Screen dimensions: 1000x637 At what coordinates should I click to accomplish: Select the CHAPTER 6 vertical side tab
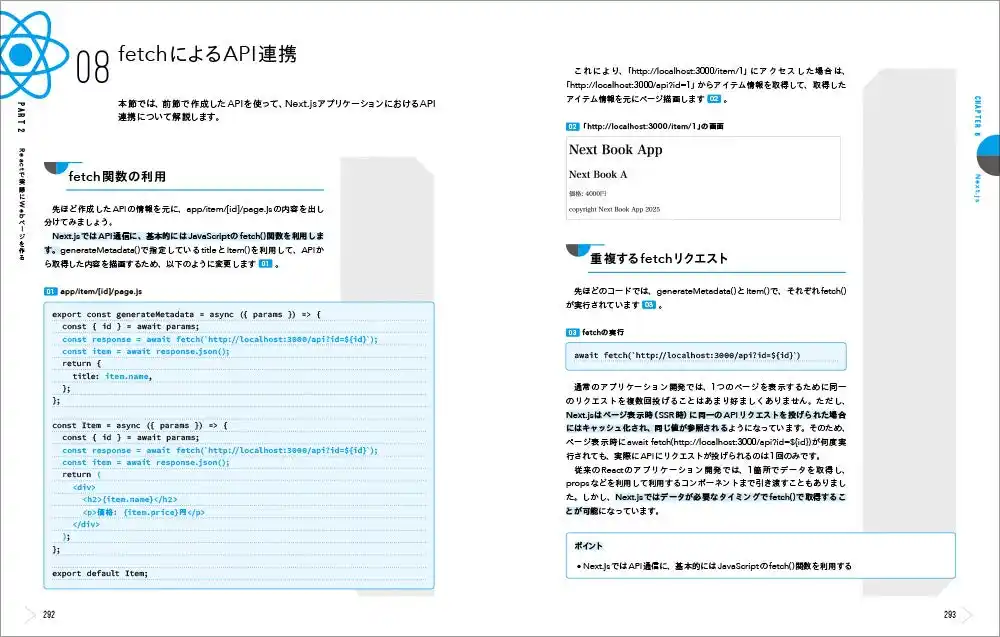(x=977, y=117)
